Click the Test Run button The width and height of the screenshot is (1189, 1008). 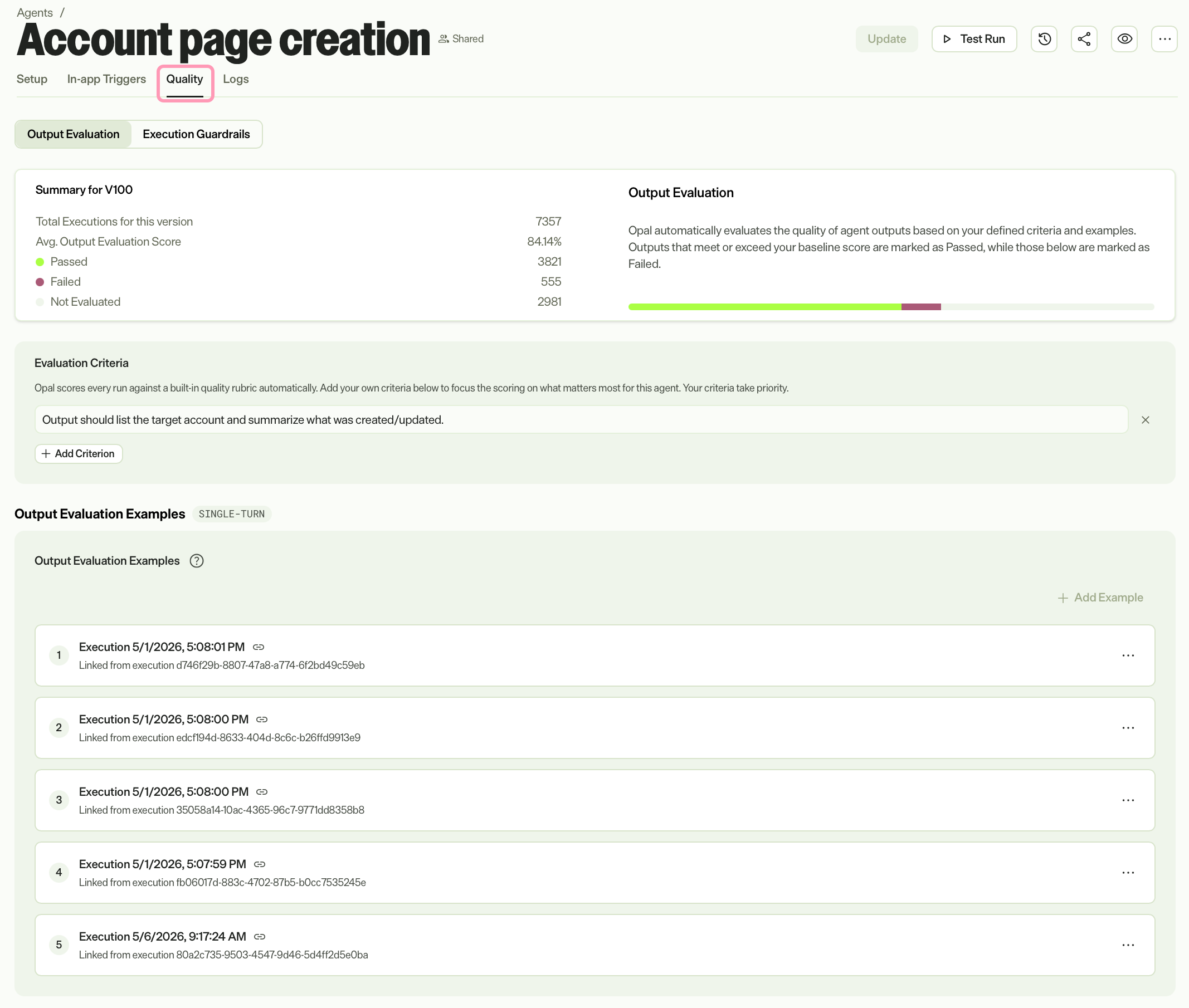973,39
